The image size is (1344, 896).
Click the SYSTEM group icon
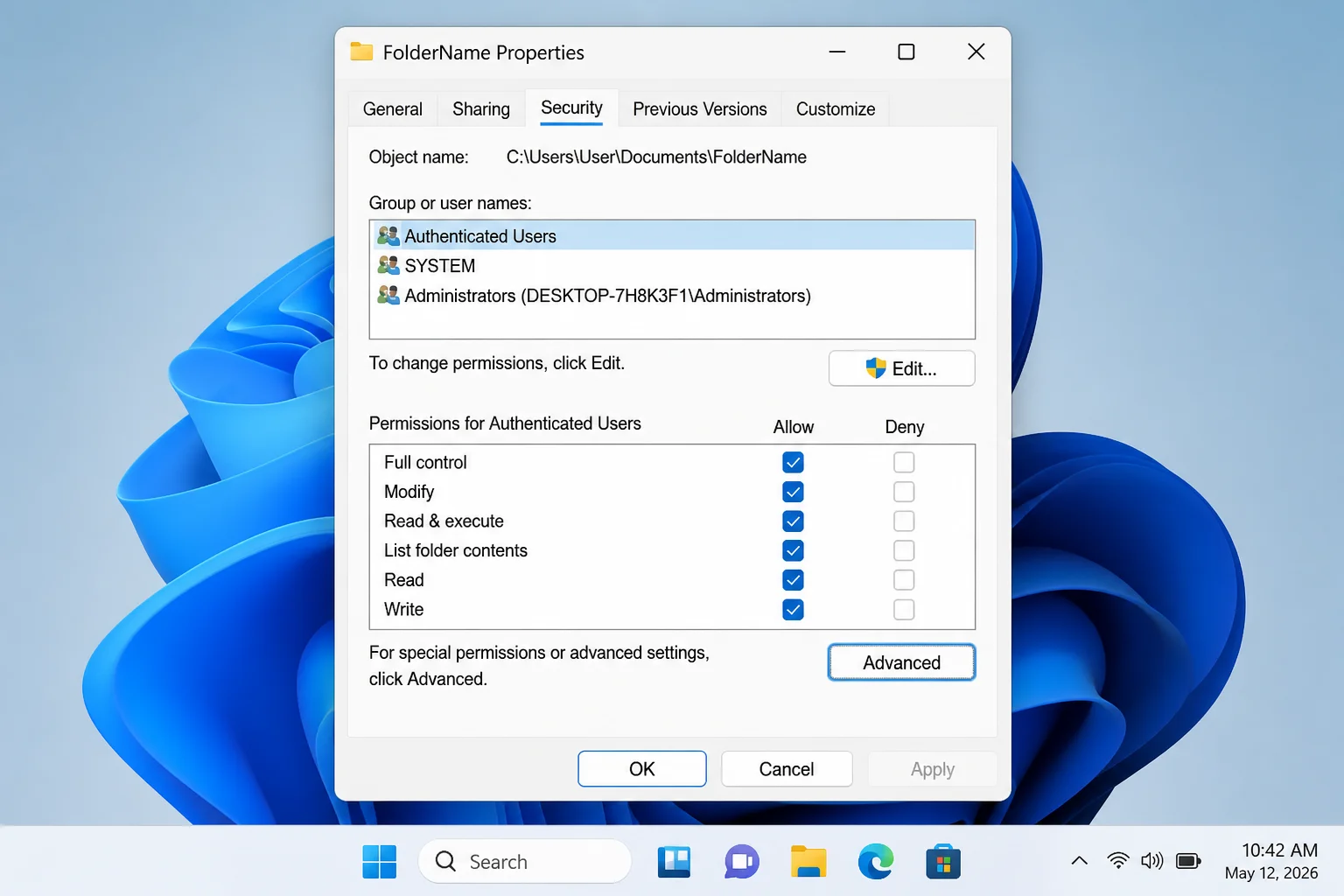tap(388, 265)
